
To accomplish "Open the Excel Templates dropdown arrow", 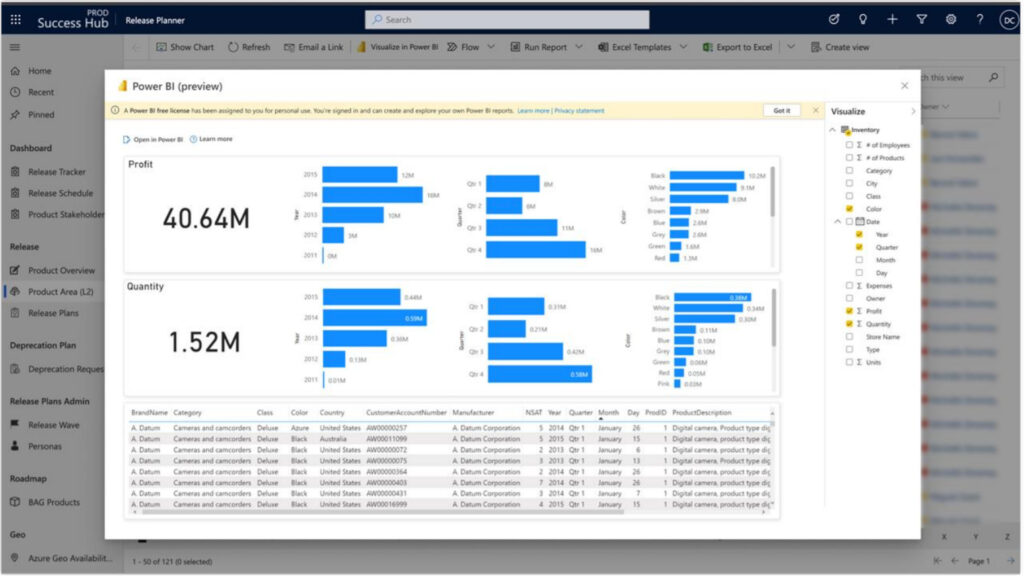I will (683, 47).
